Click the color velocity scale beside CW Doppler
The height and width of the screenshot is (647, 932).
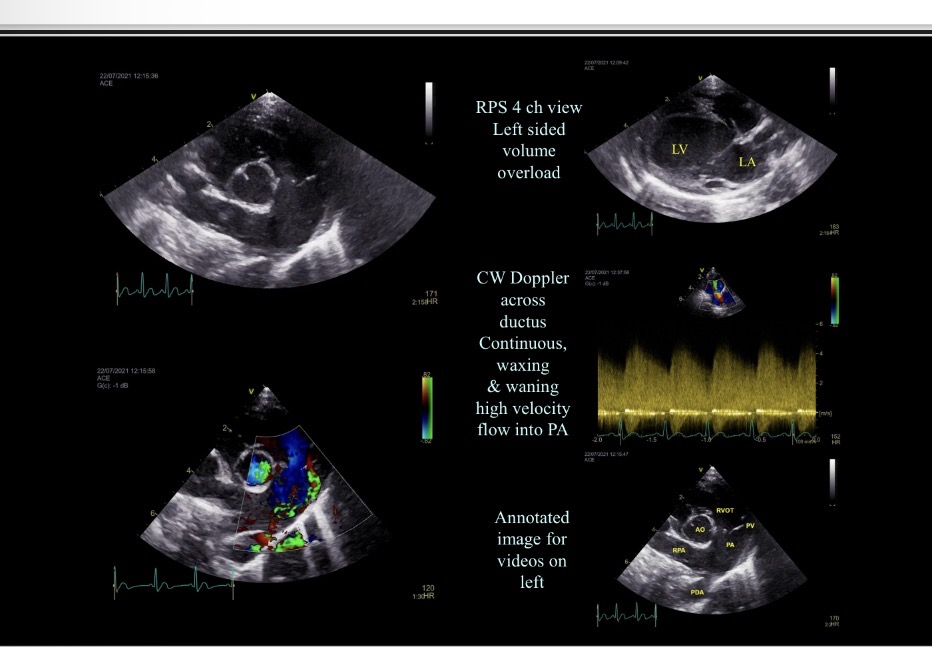click(x=835, y=300)
